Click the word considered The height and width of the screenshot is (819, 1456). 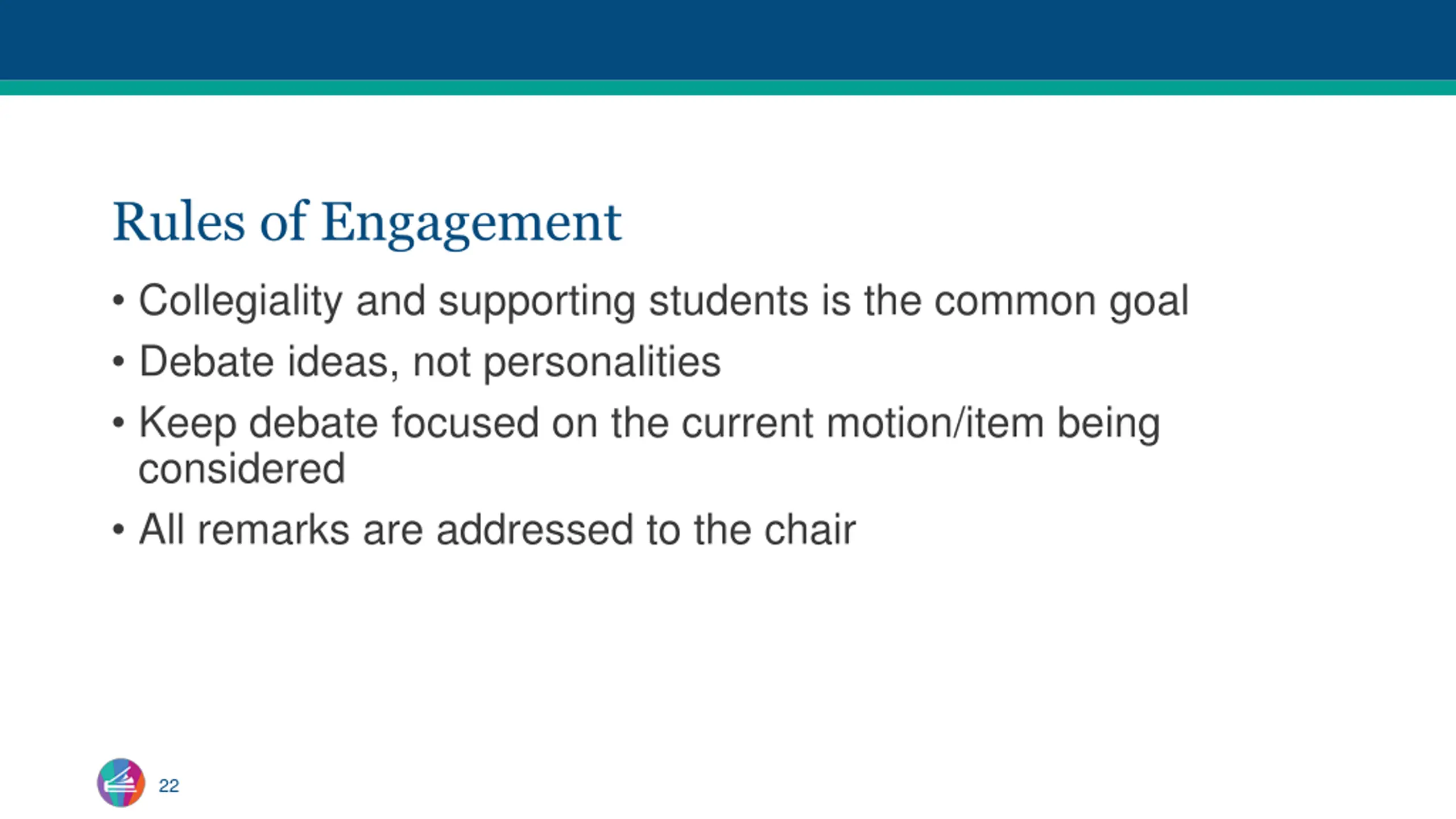click(242, 469)
